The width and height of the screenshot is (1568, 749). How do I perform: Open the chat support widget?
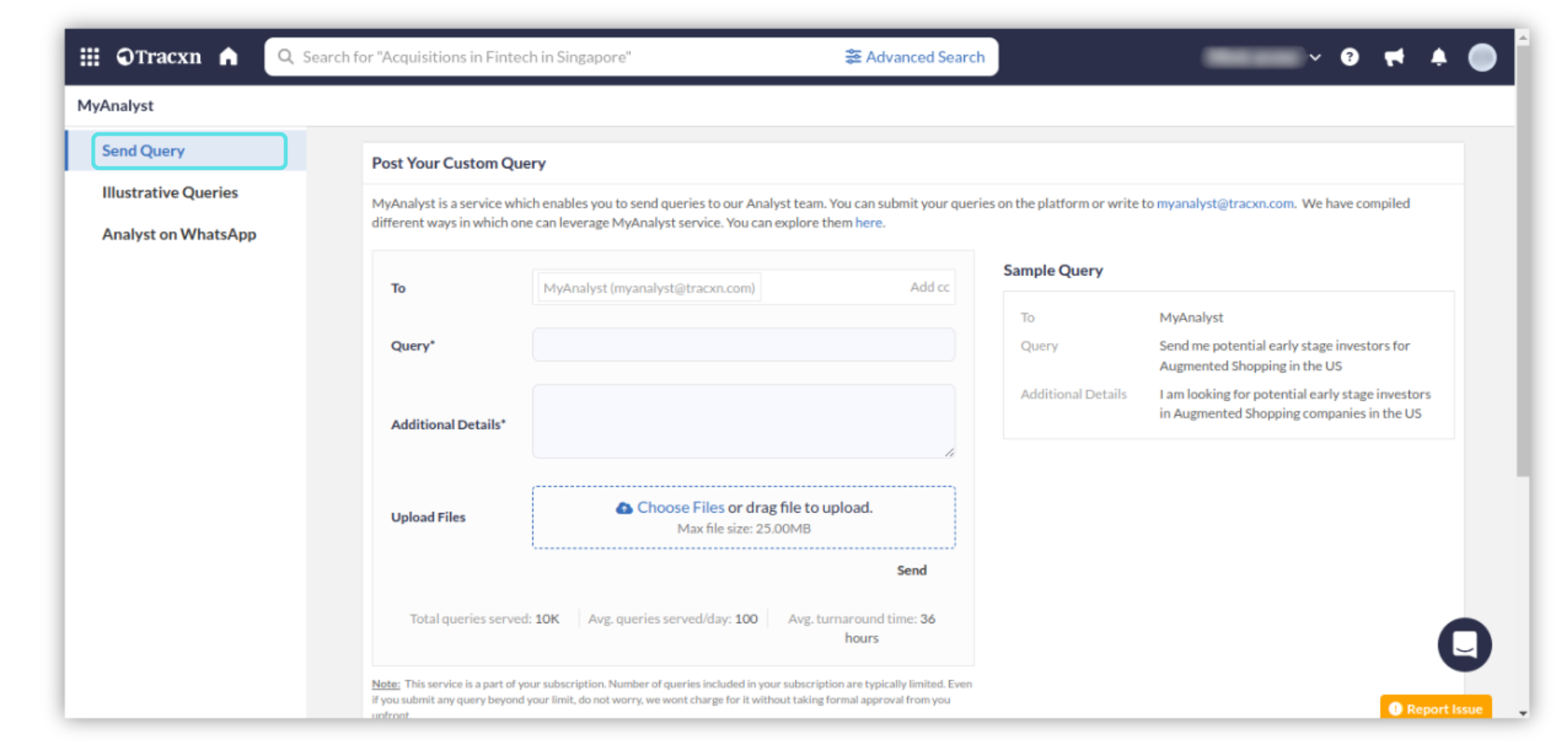pyautogui.click(x=1464, y=644)
